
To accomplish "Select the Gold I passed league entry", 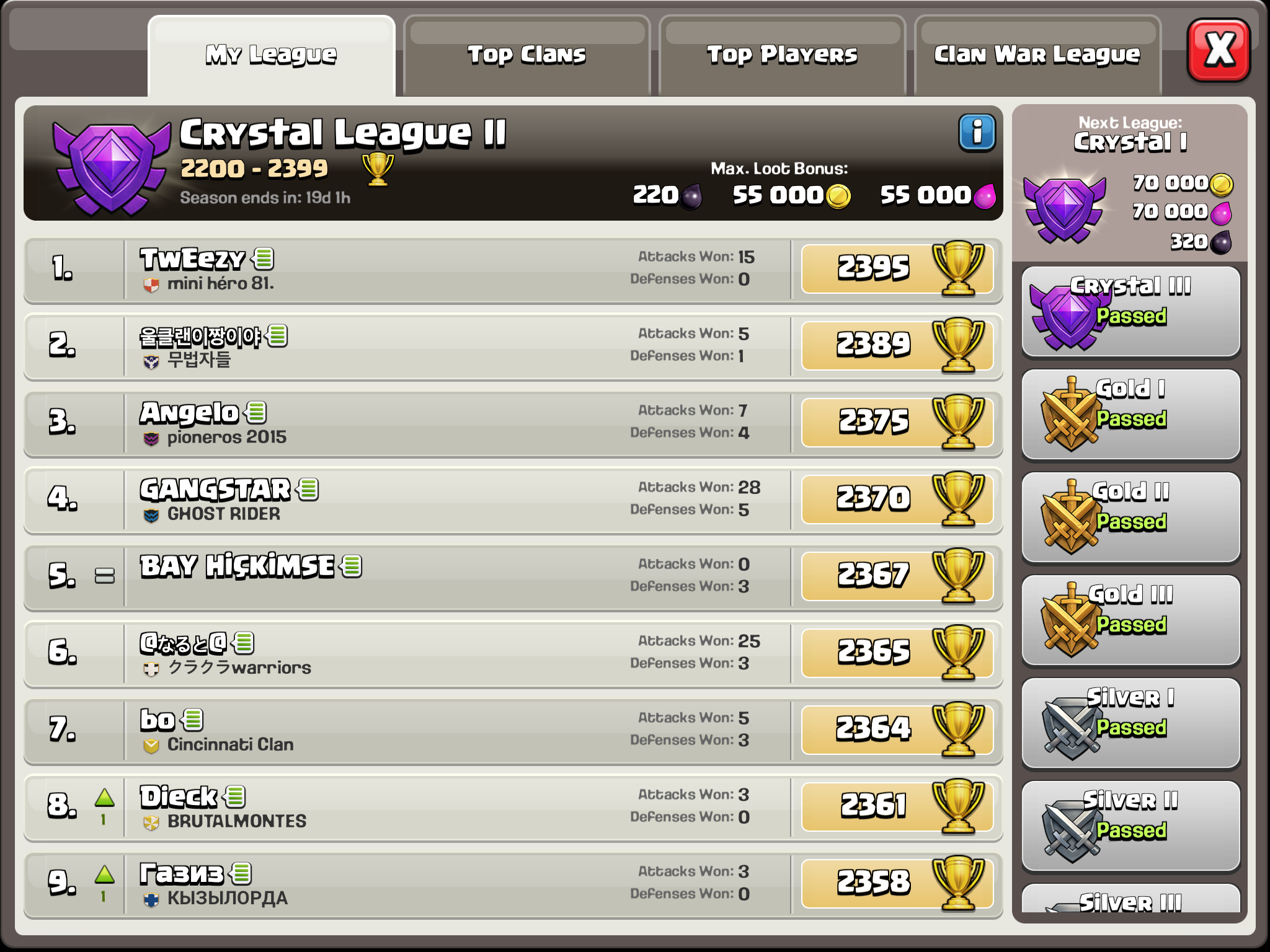I will coord(1130,415).
